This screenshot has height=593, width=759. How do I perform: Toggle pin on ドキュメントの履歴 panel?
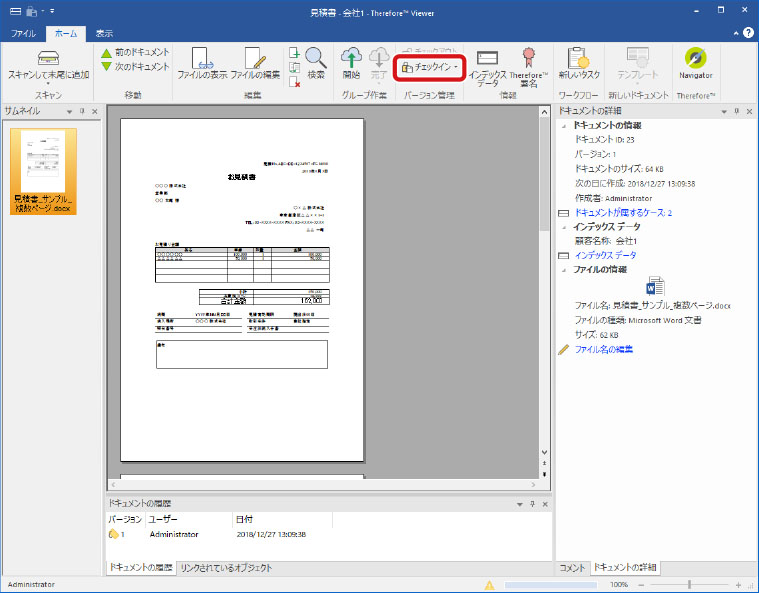532,505
